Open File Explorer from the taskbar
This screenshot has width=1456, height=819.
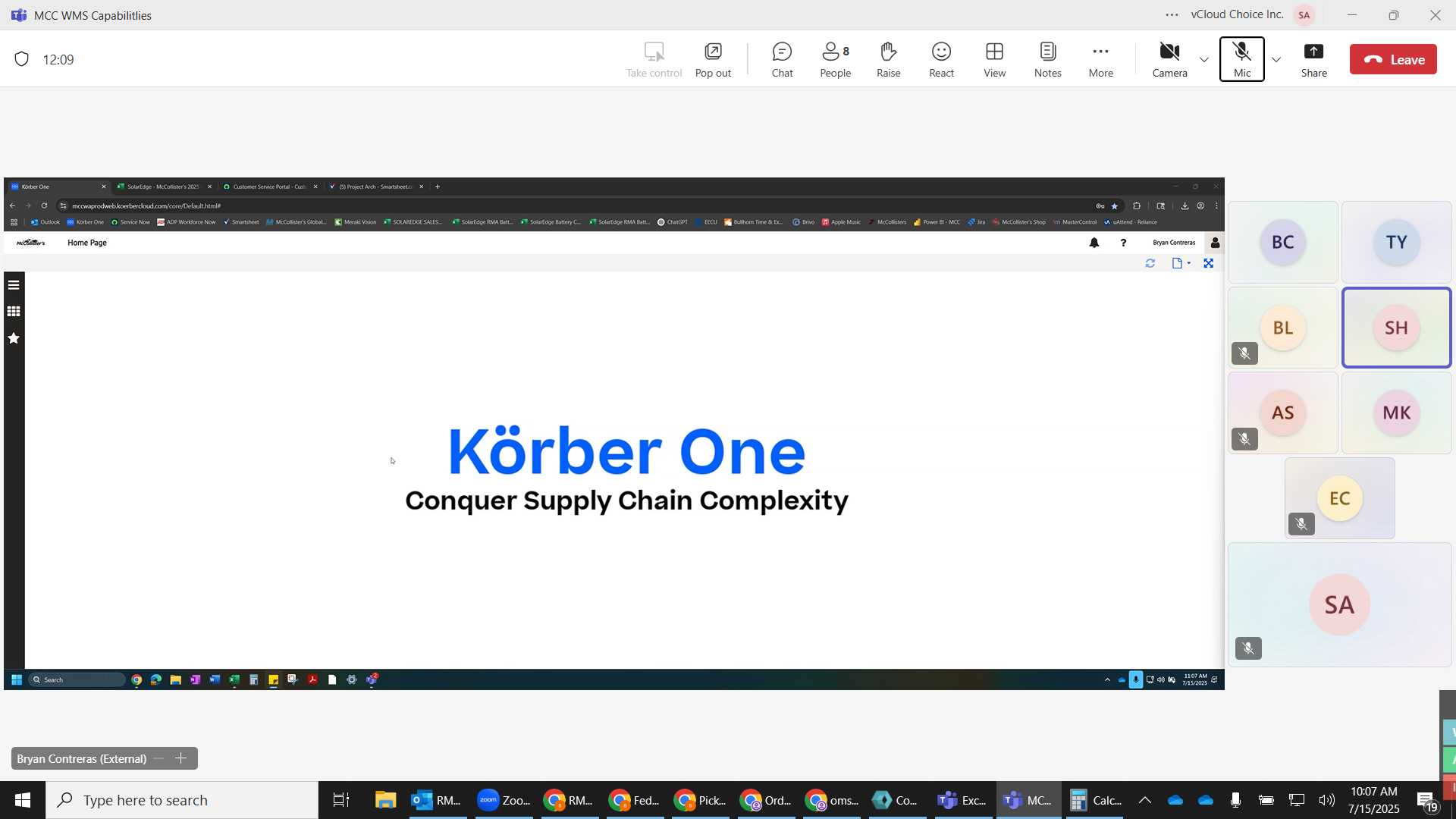[385, 800]
